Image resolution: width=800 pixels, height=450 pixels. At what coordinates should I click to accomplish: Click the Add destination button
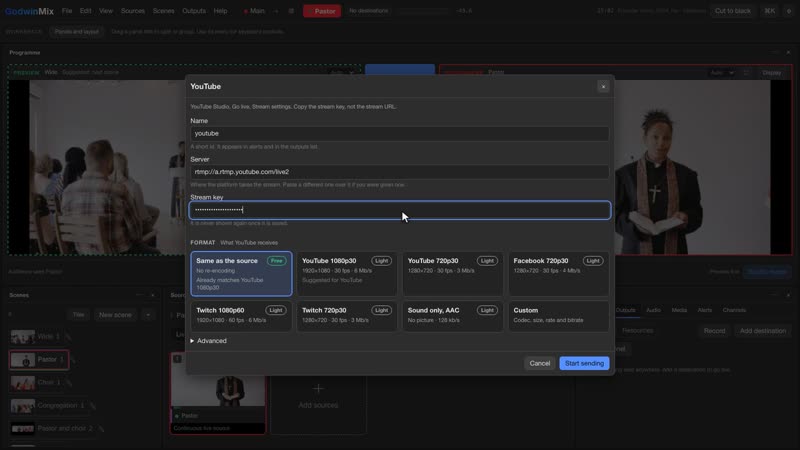pyautogui.click(x=763, y=331)
